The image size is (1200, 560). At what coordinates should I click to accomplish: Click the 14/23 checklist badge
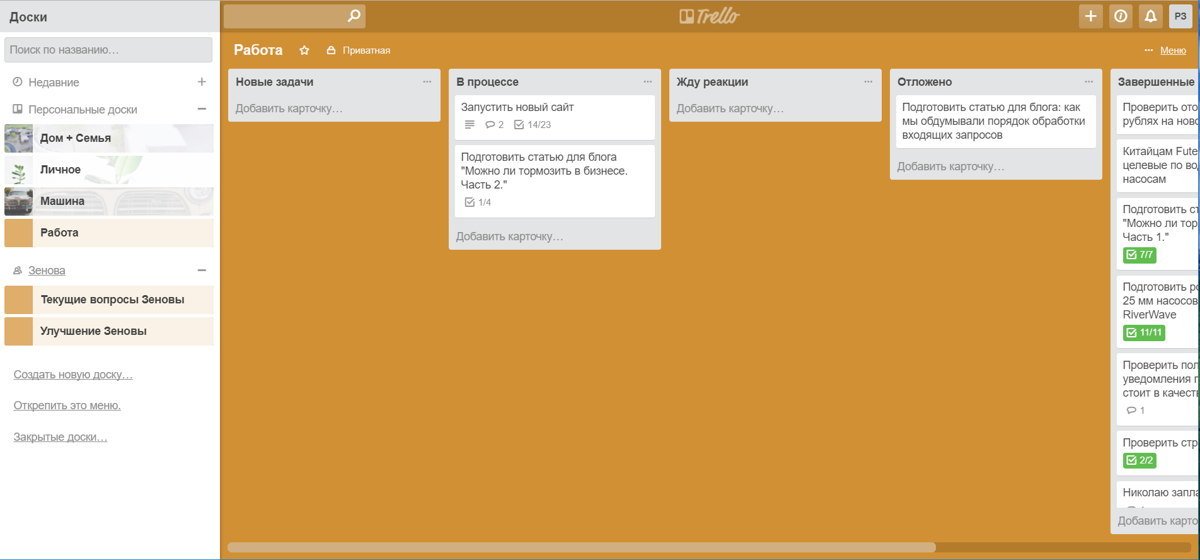(x=532, y=125)
